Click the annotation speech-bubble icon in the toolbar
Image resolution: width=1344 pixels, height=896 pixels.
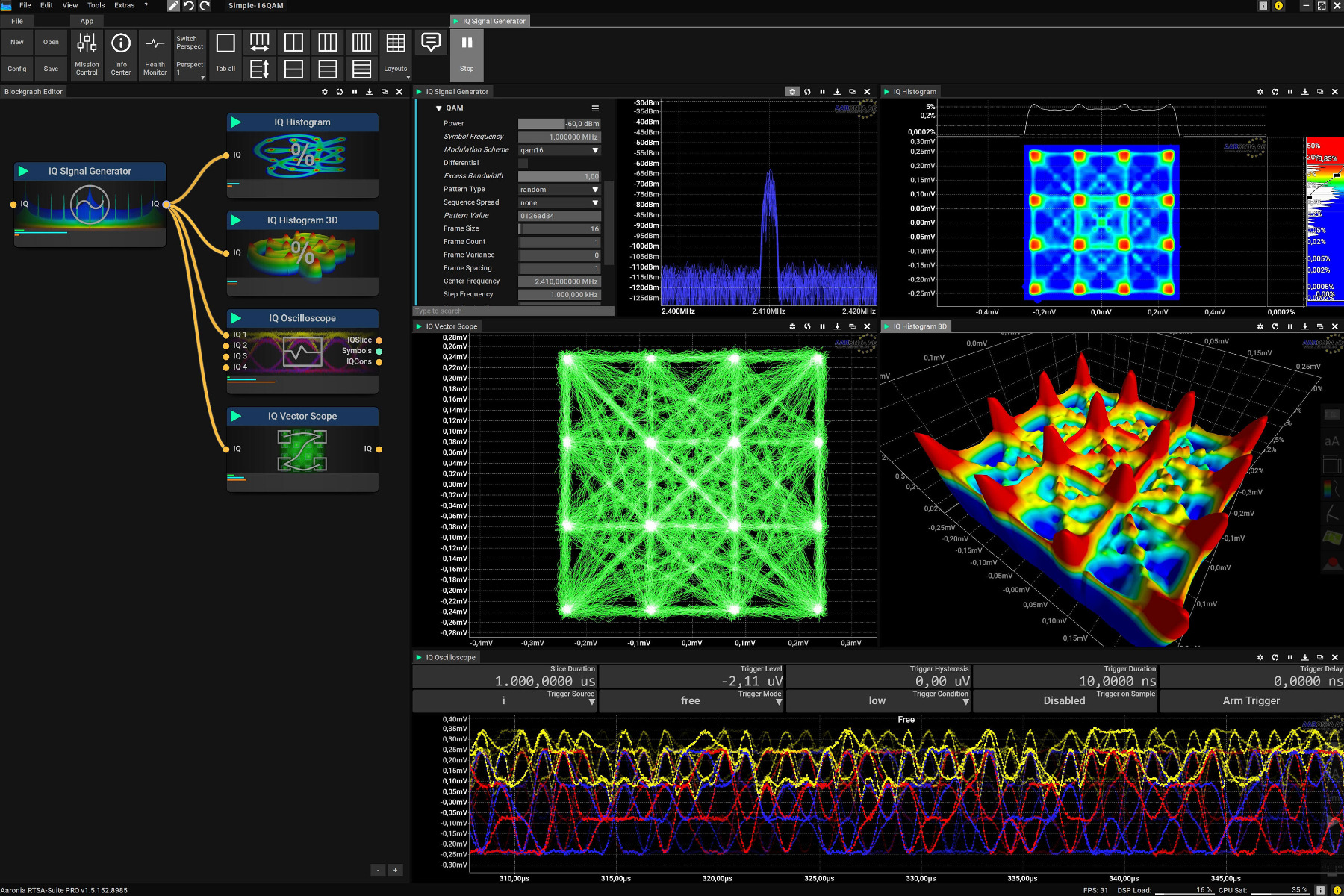point(430,43)
